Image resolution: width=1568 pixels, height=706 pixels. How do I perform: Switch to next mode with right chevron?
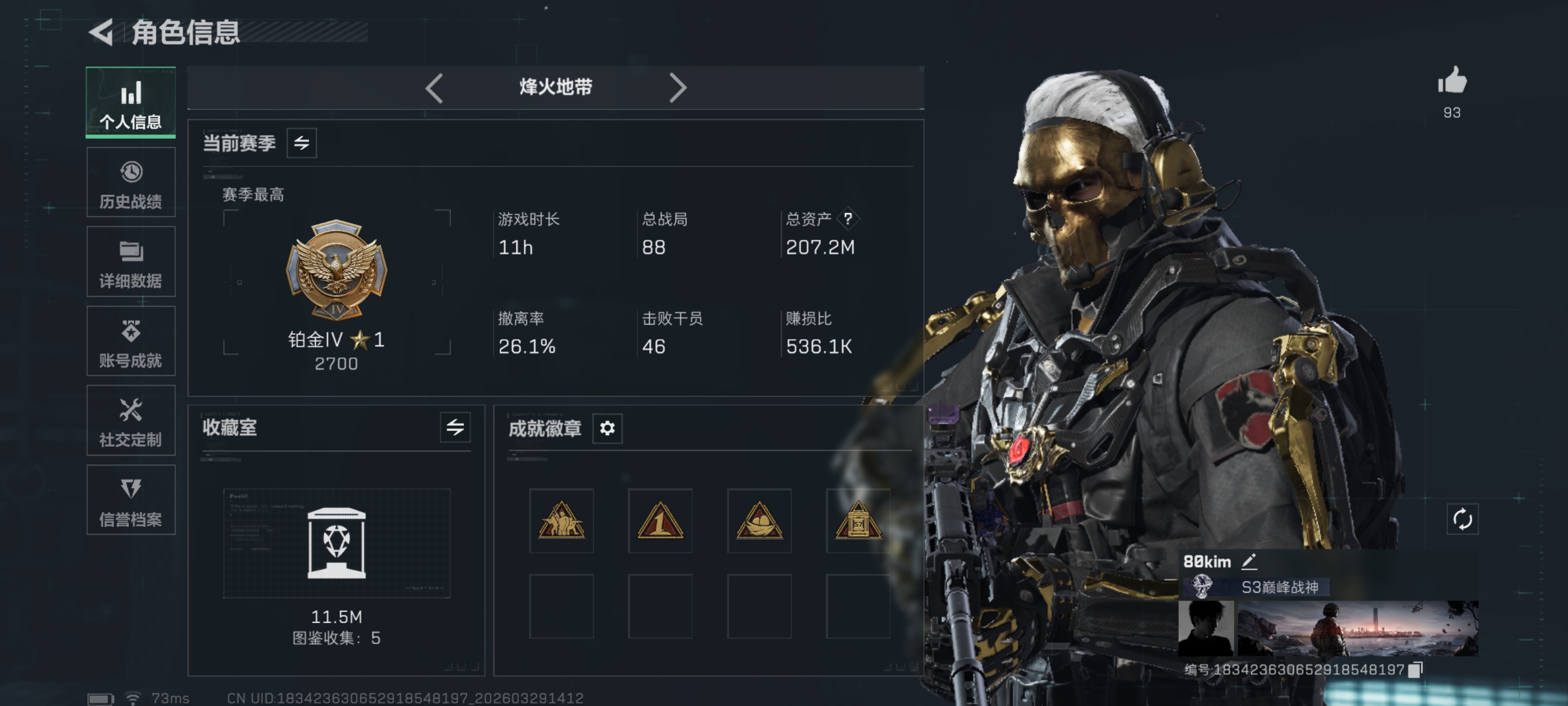678,88
